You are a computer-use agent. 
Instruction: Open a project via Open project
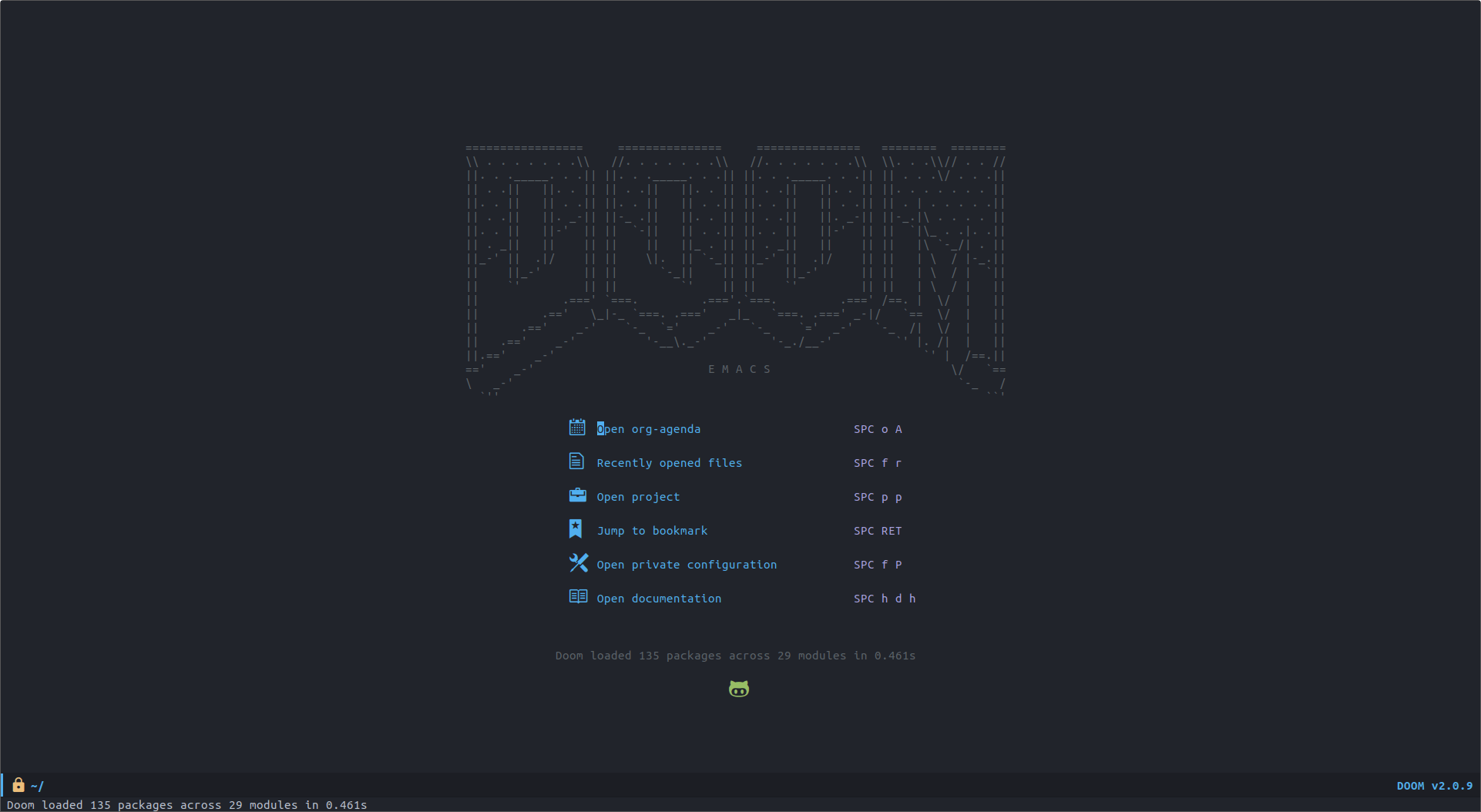[637, 496]
